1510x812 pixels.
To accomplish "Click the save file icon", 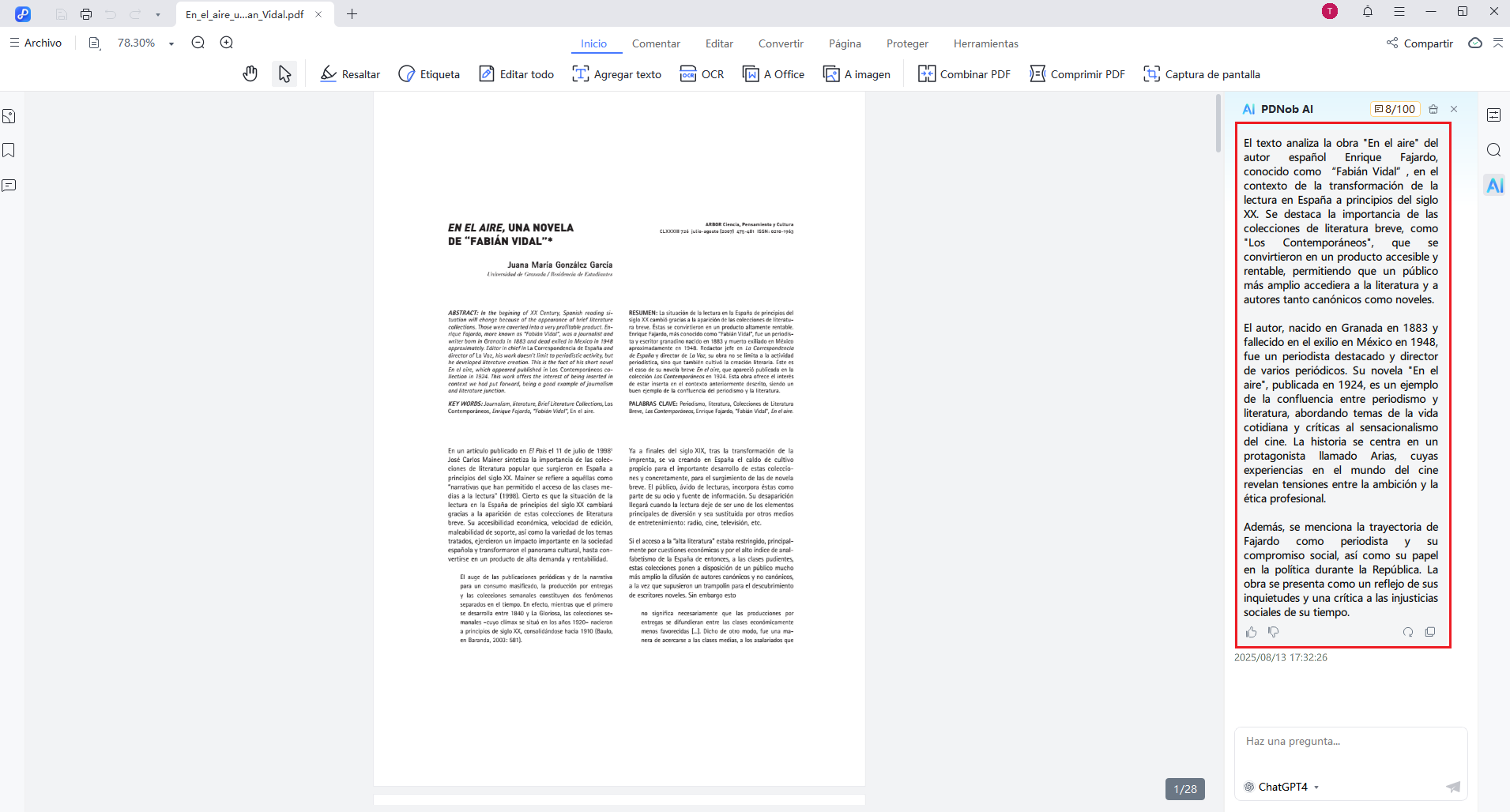I will 62,14.
